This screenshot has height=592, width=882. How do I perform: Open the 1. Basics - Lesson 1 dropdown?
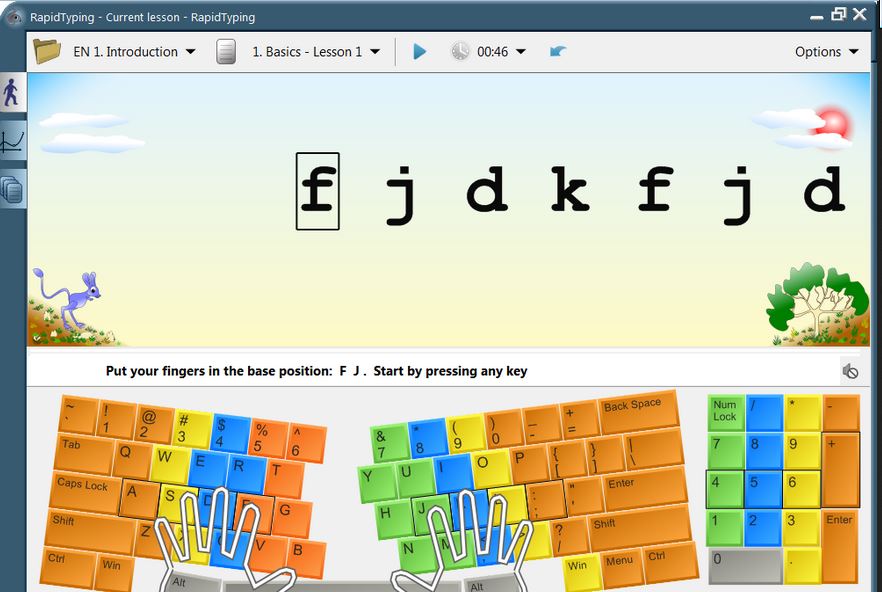(316, 52)
